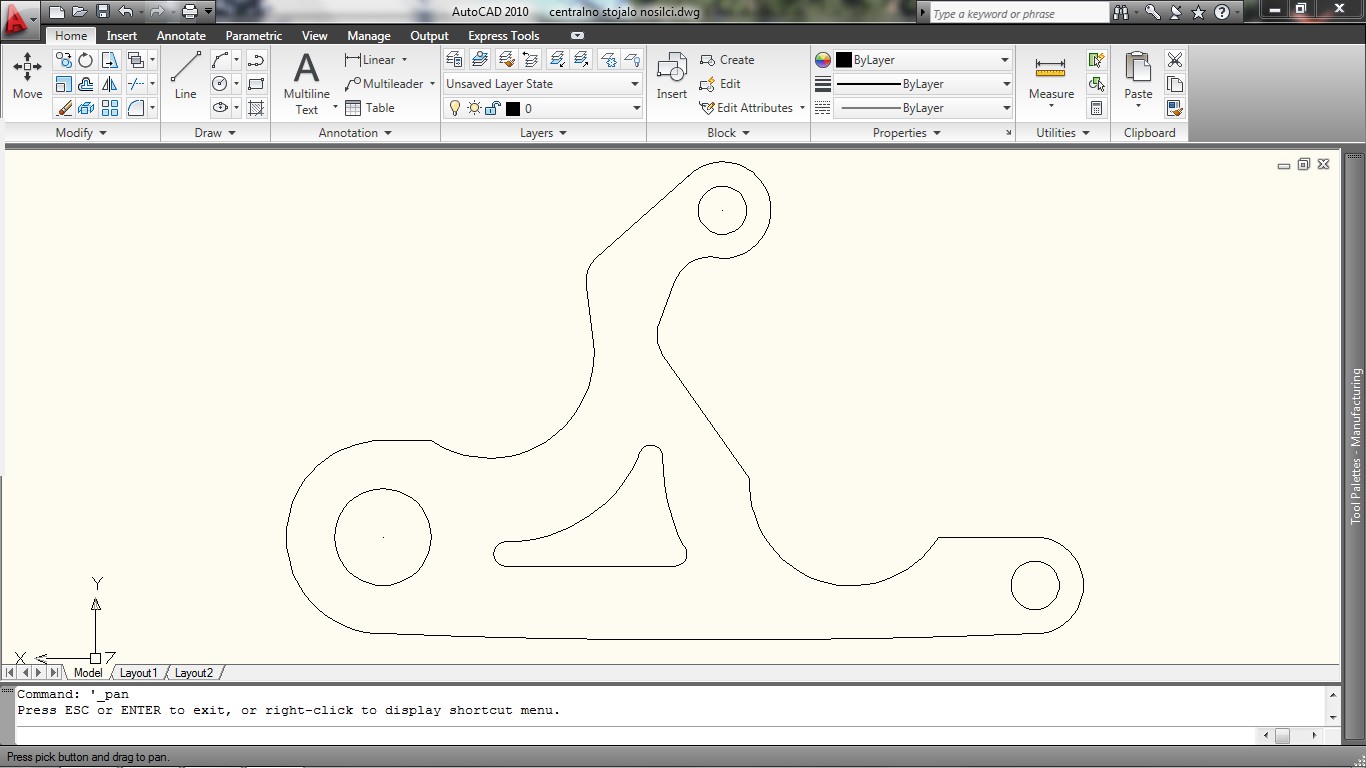Viewport: 1366px width, 768px height.
Task: Select the Trim tool
Action: [x=135, y=84]
